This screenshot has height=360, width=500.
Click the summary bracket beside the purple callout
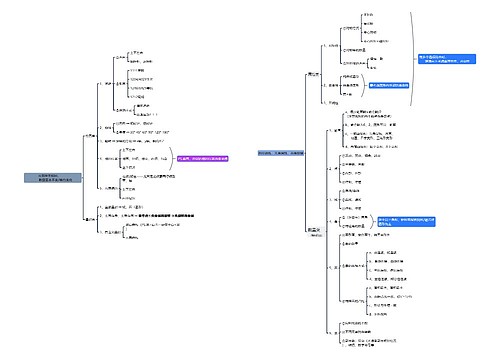coord(172,158)
